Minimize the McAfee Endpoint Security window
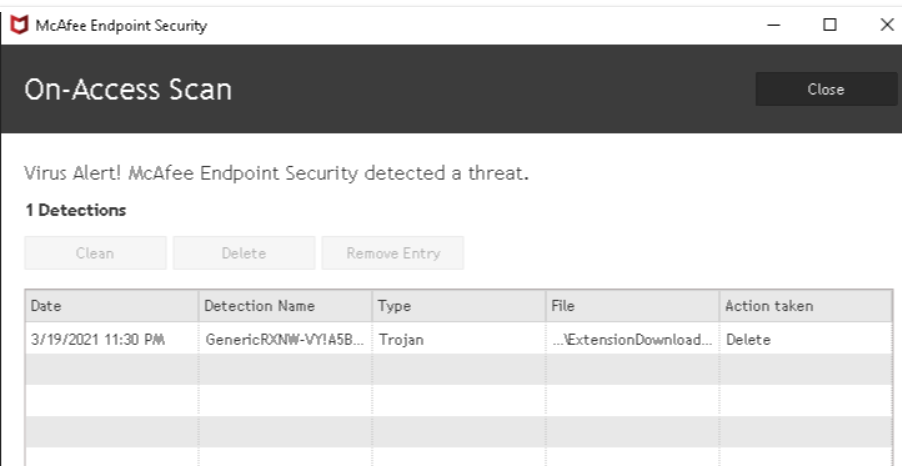This screenshot has height=466, width=902. coord(774,25)
